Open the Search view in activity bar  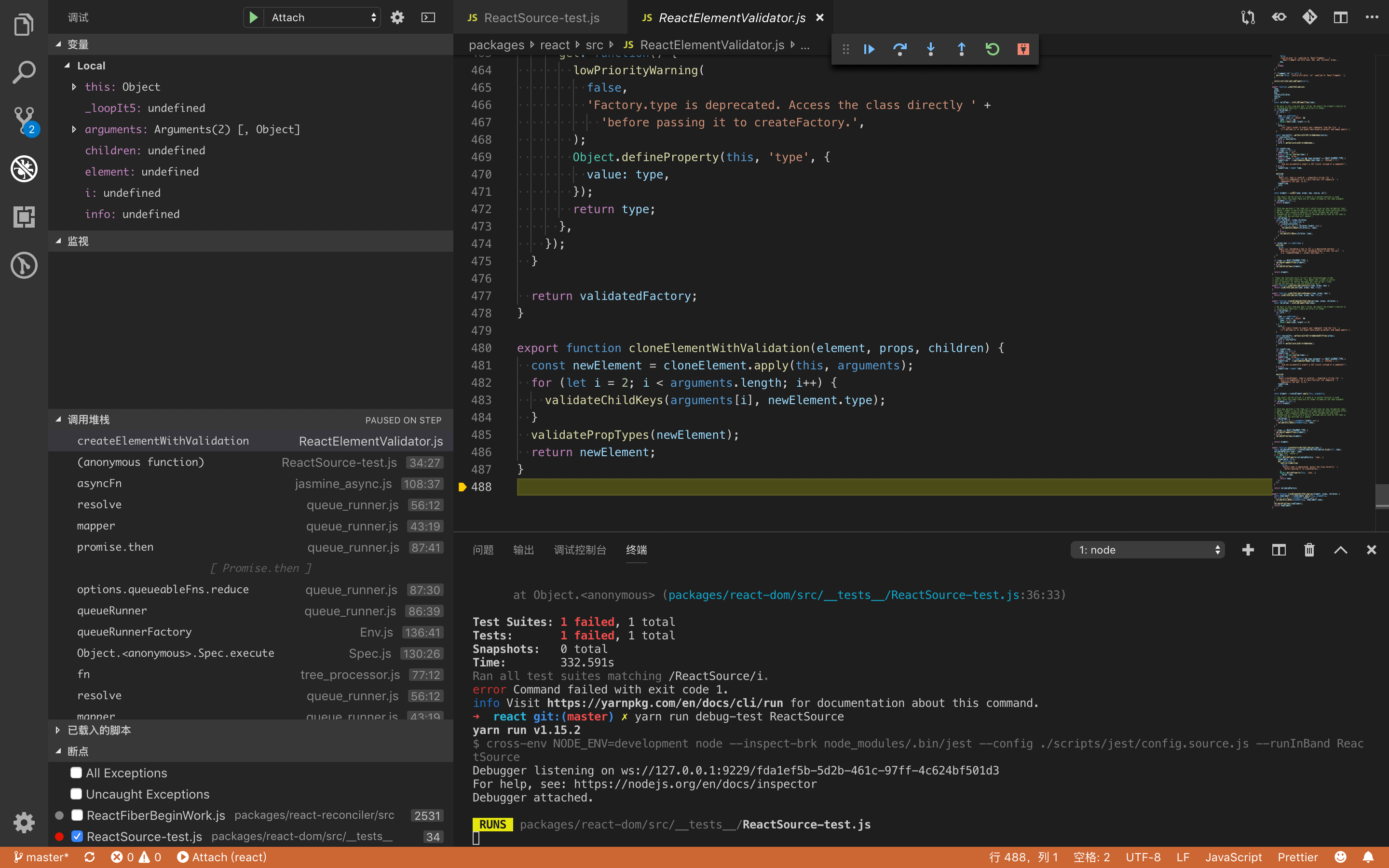[24, 72]
